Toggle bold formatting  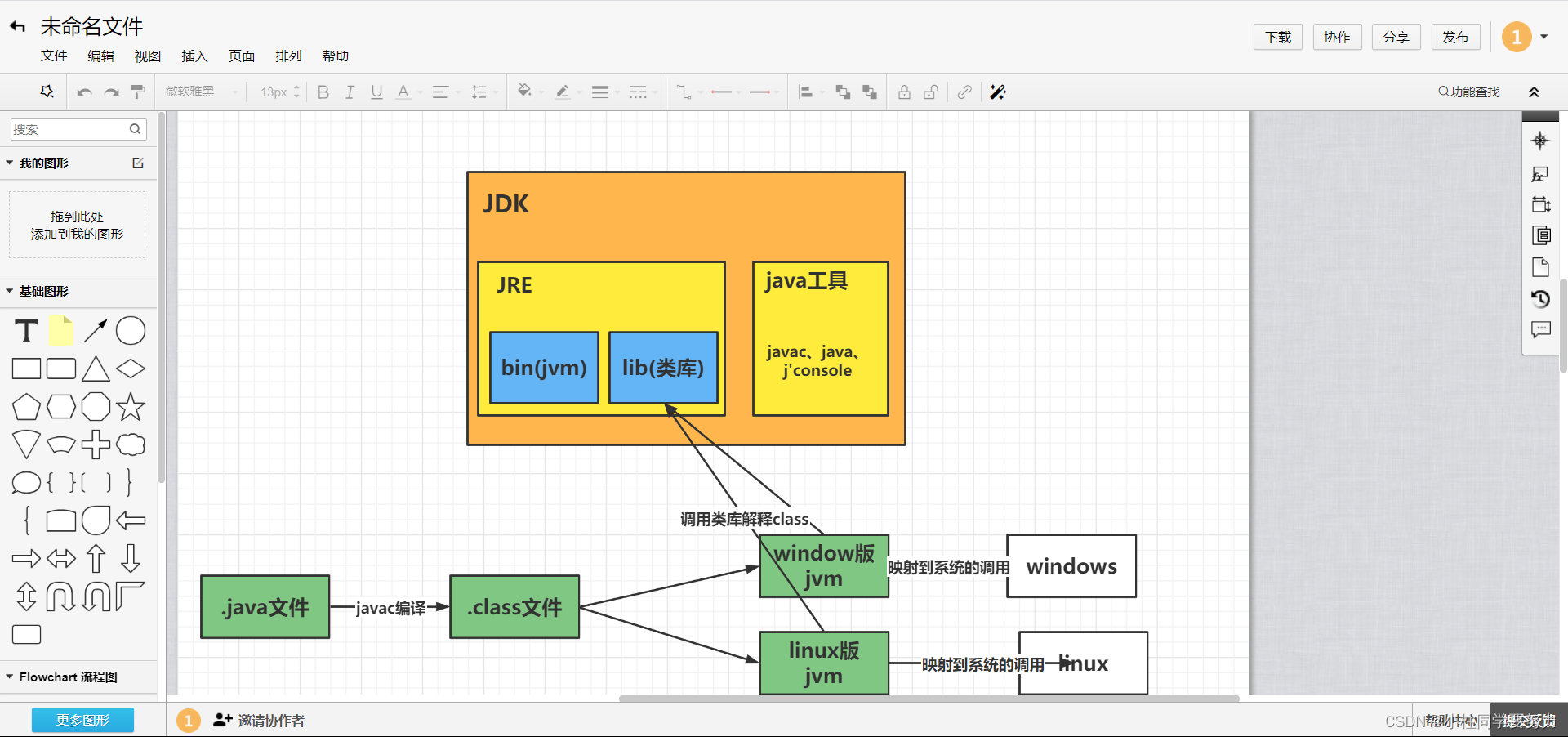coord(323,92)
